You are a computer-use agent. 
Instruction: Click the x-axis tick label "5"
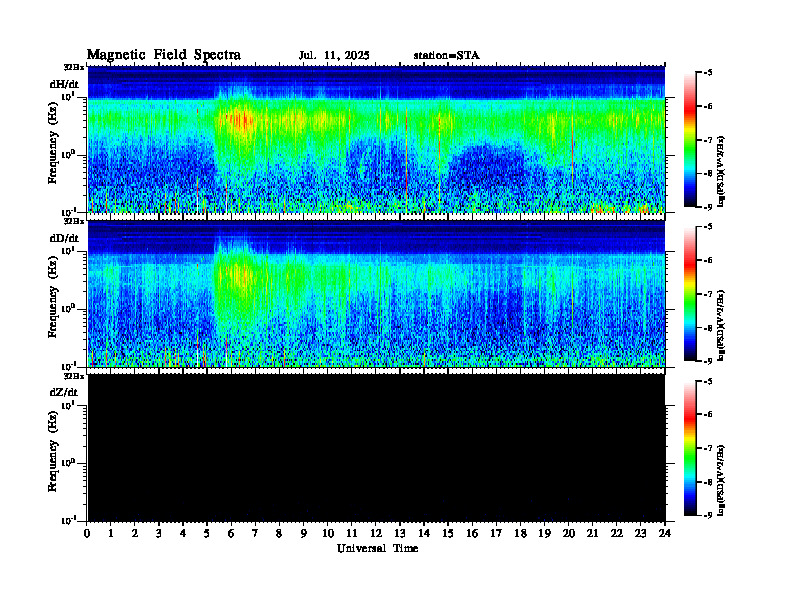(x=207, y=533)
